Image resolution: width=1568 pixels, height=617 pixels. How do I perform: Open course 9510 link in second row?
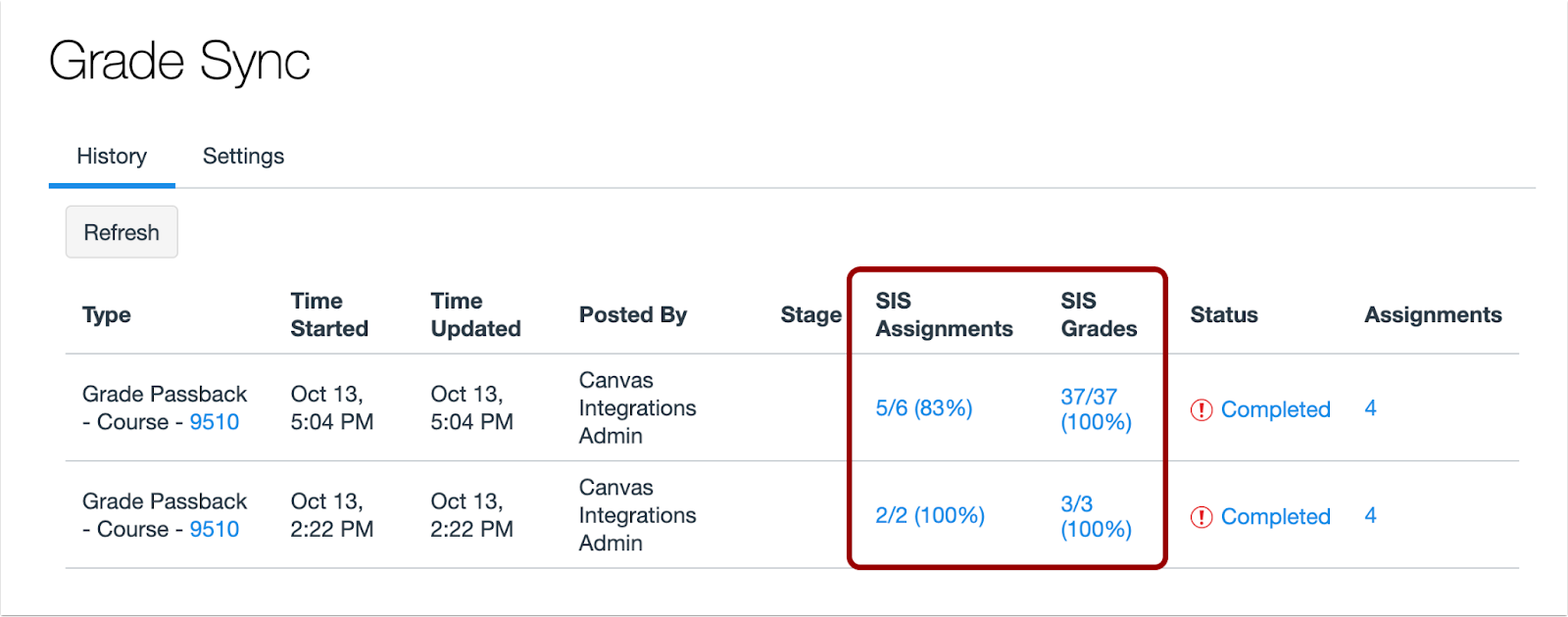point(216,529)
